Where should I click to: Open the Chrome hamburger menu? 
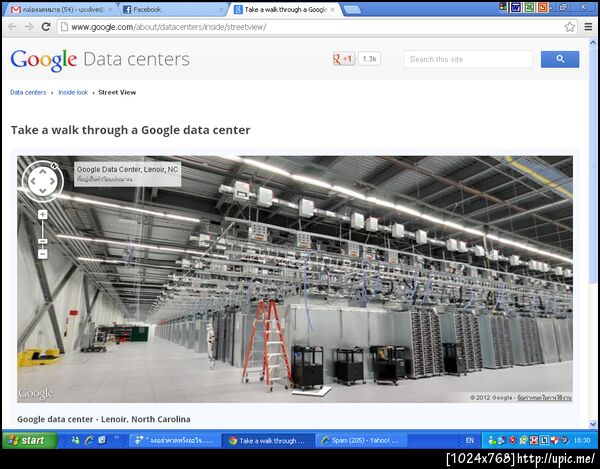588,27
